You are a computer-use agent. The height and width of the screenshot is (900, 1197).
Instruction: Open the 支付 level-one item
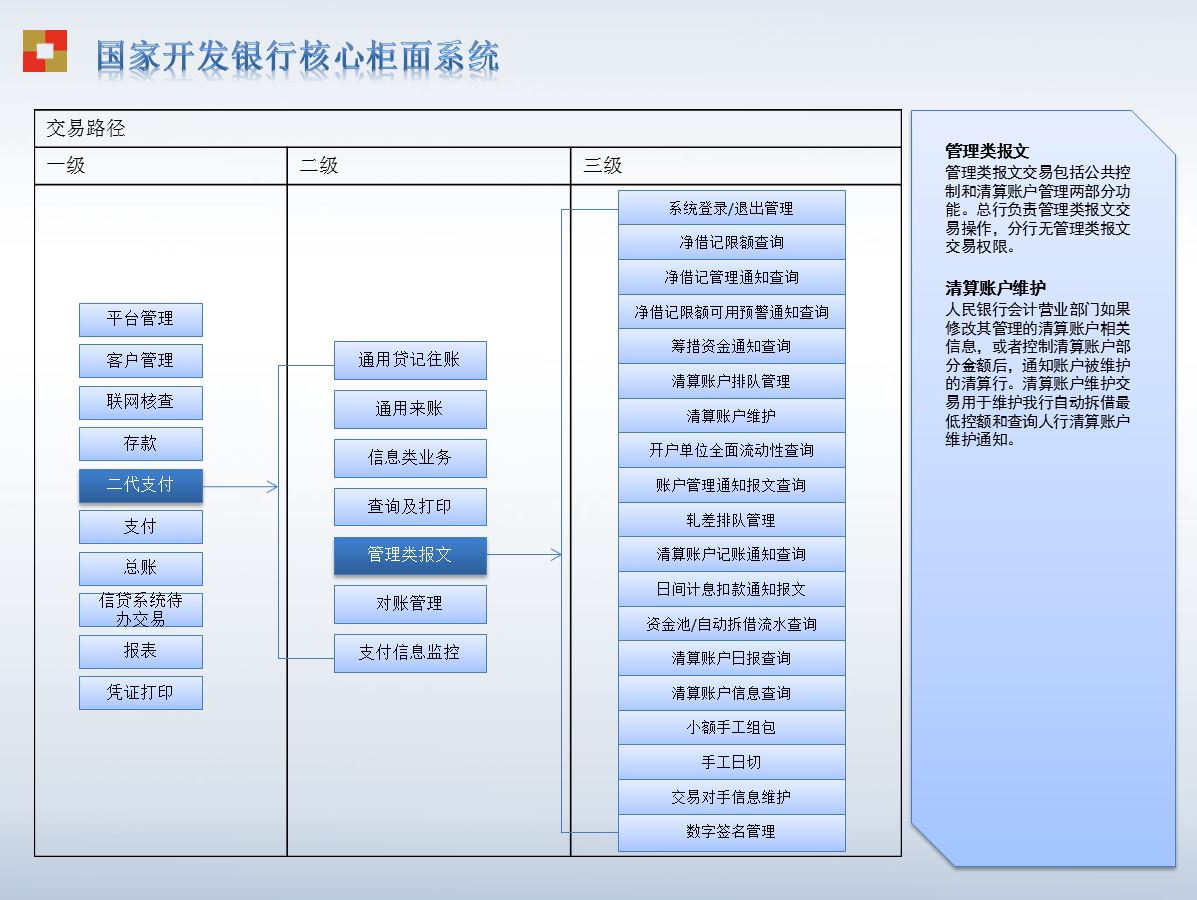pos(140,527)
